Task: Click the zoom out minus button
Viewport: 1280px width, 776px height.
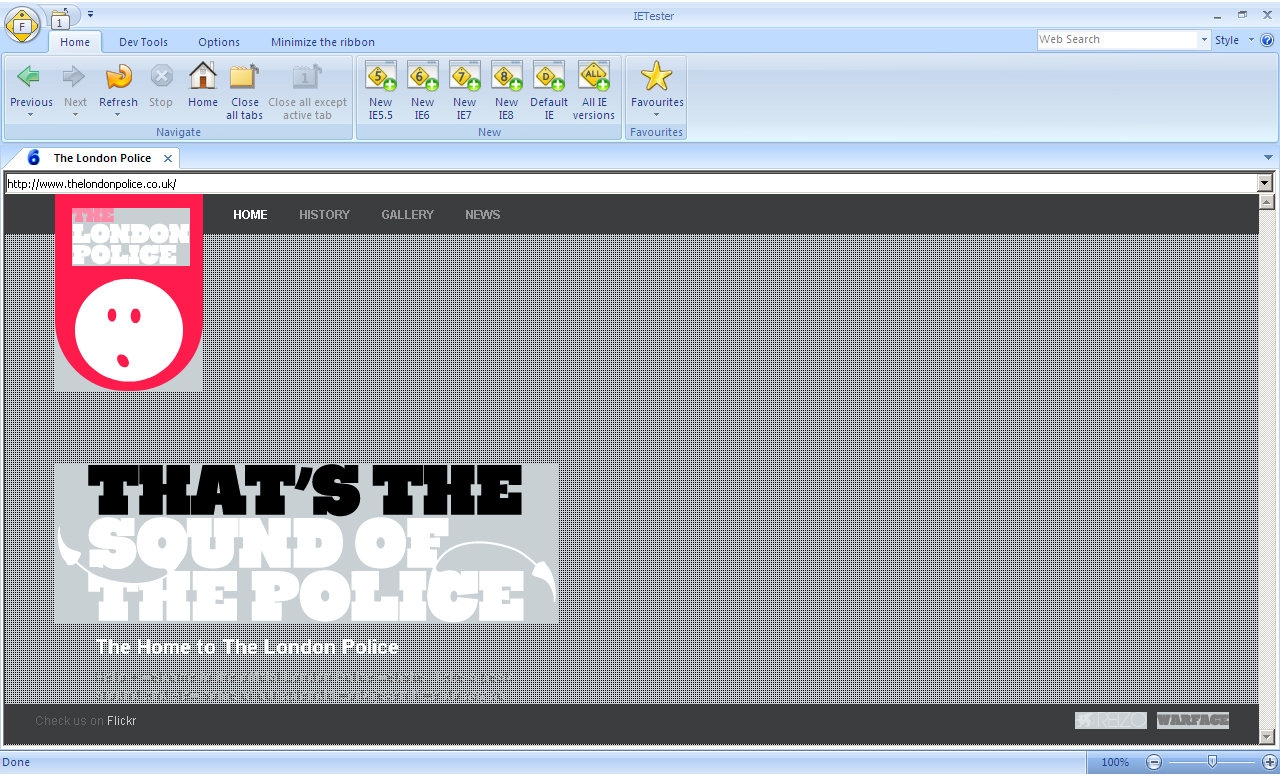Action: pos(1154,762)
